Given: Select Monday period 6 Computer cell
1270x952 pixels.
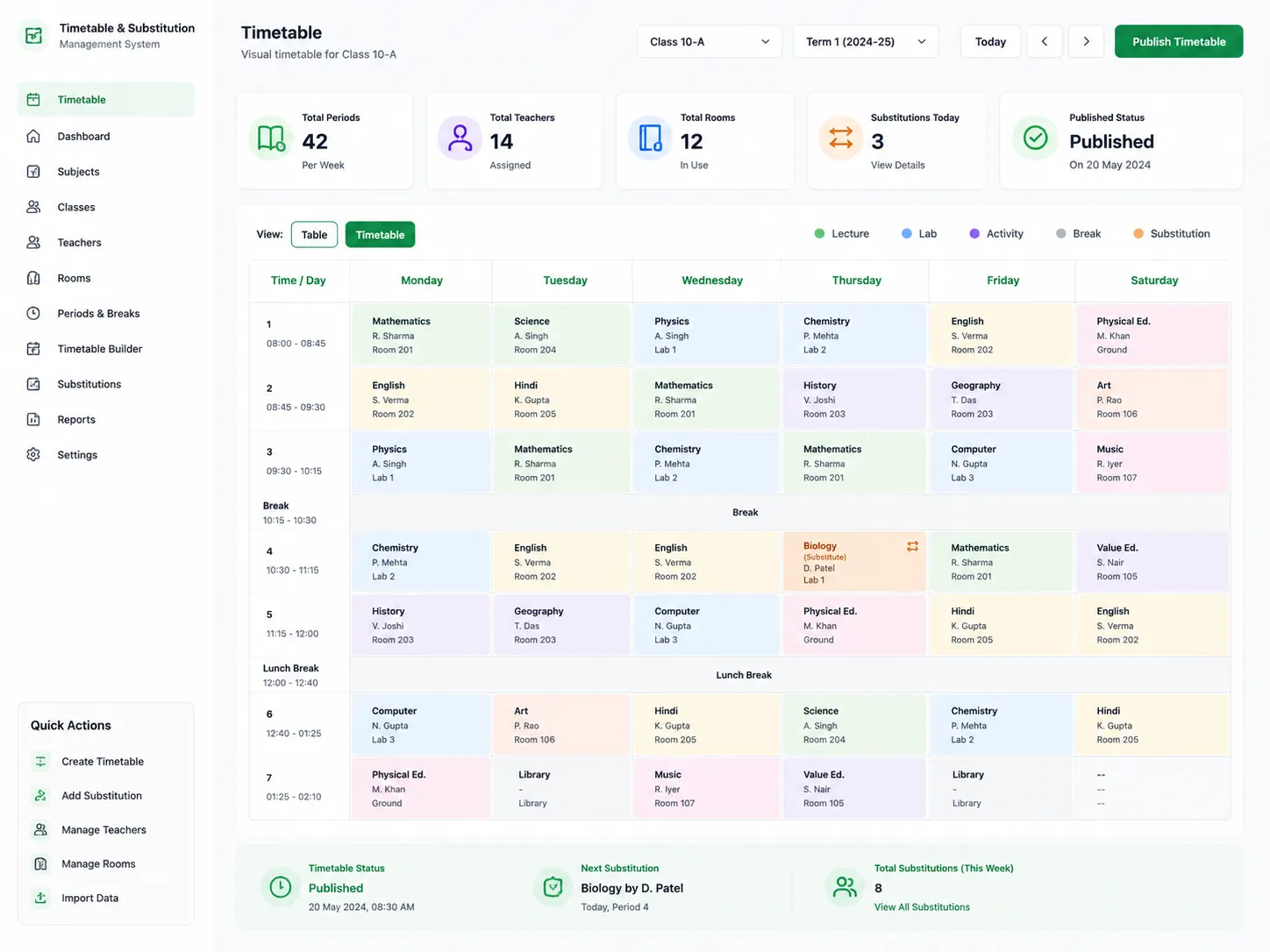Looking at the screenshot, I should point(420,725).
